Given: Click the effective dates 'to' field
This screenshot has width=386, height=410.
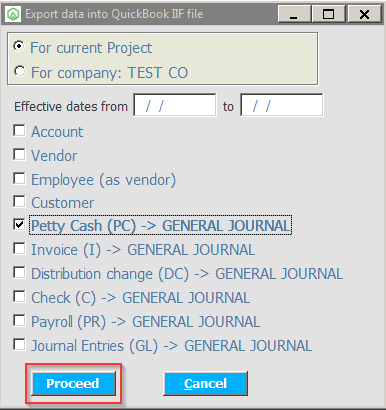Looking at the screenshot, I should coord(282,105).
